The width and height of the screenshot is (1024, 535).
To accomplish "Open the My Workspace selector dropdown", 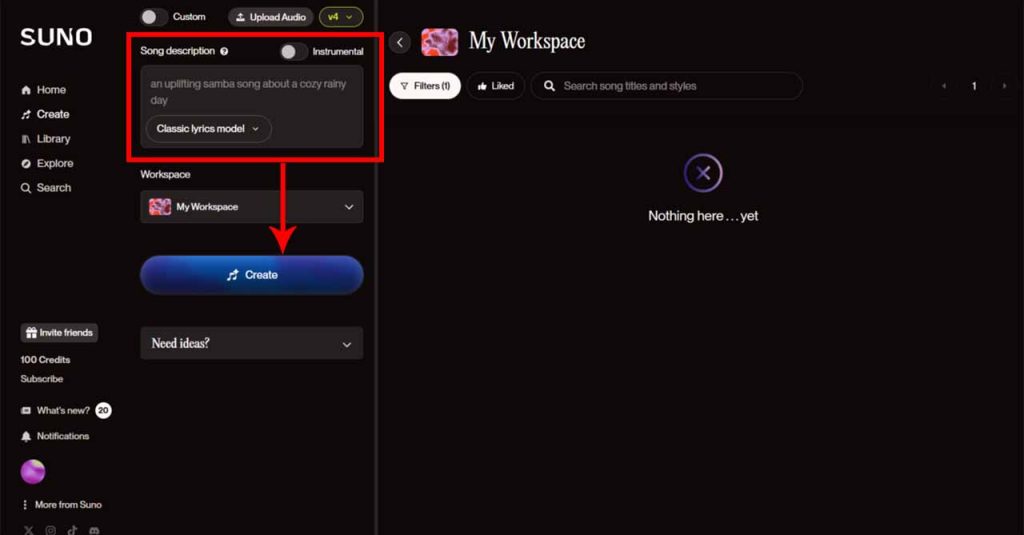I will pyautogui.click(x=251, y=207).
